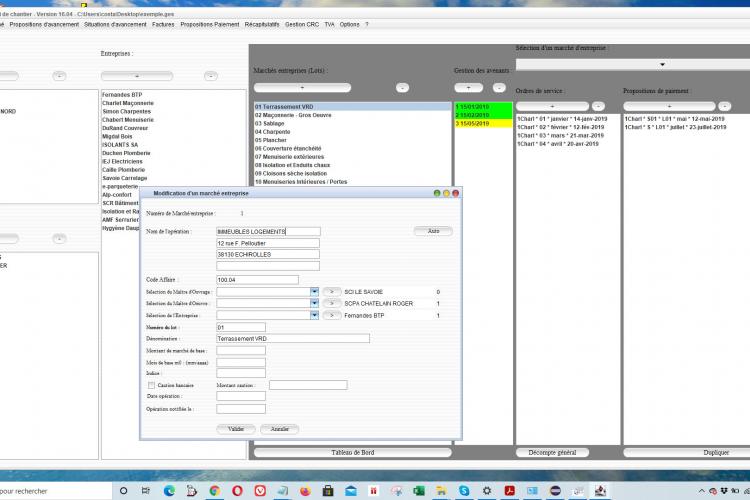Viewport: 750px width, 500px height.
Task: Select the yellow avenant row 3 15/05/2019
Action: [483, 123]
